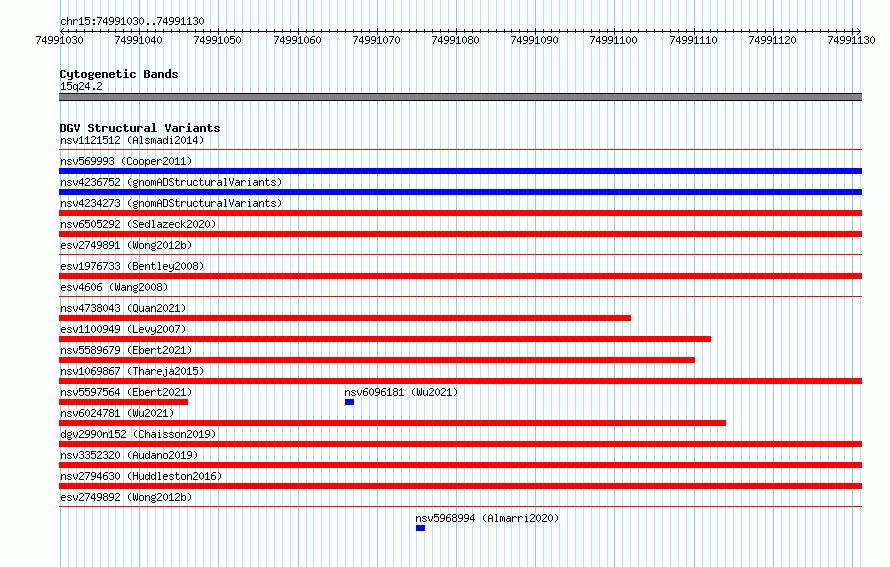Click the nsv3352320 red variant bar
Viewport: 890px width, 567px height.
(x=460, y=465)
